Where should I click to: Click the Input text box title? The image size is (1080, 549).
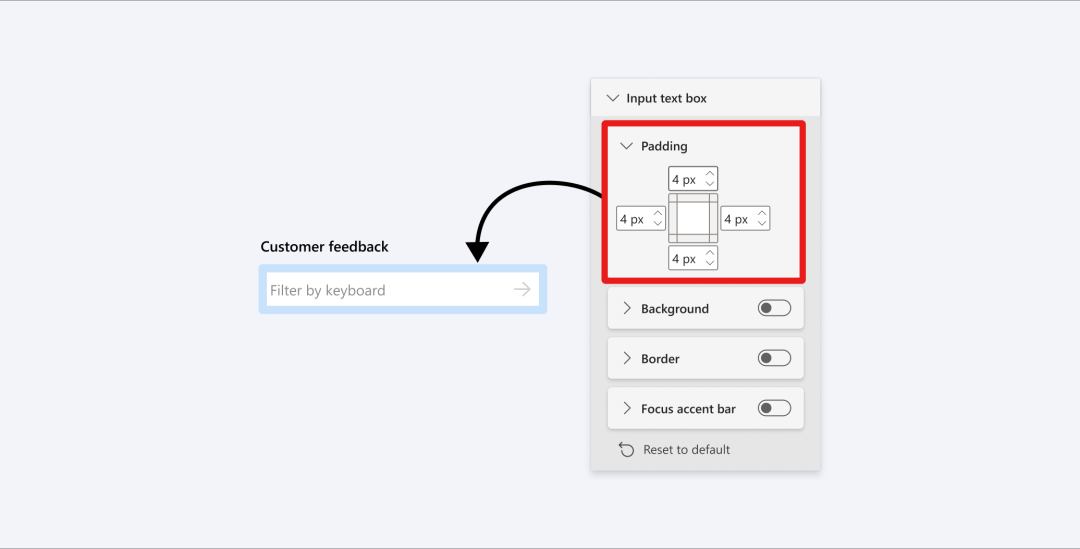pos(666,99)
